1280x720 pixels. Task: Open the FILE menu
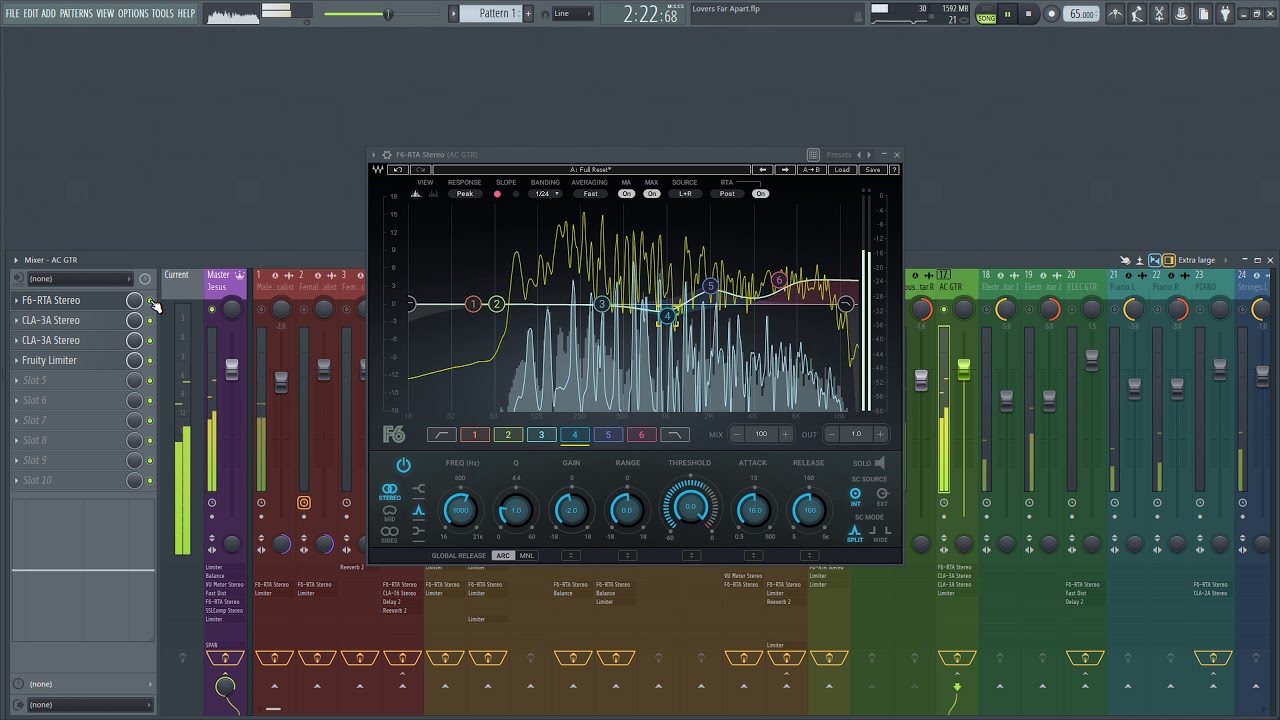click(13, 13)
